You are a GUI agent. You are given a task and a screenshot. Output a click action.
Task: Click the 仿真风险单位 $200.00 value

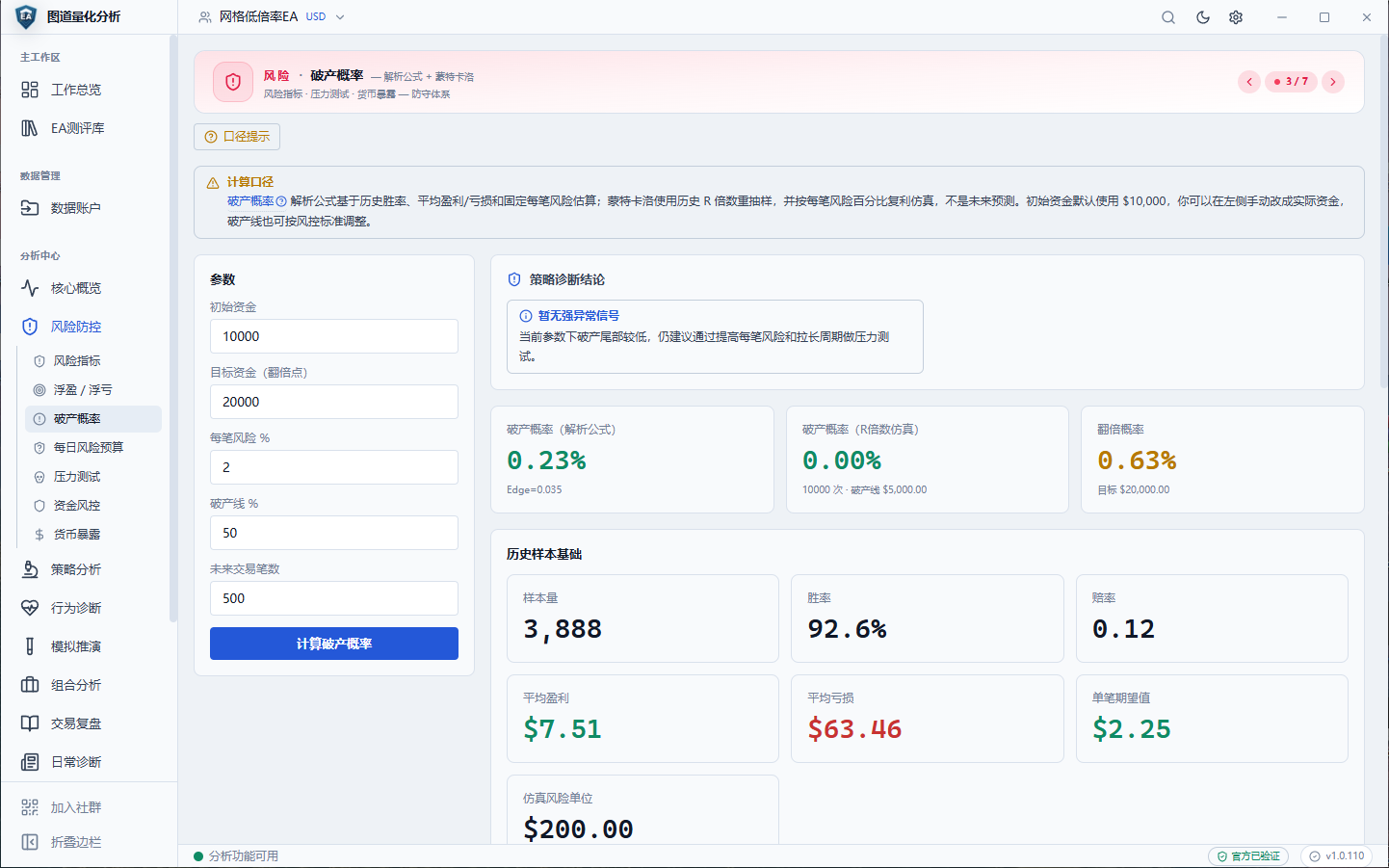pyautogui.click(x=578, y=829)
